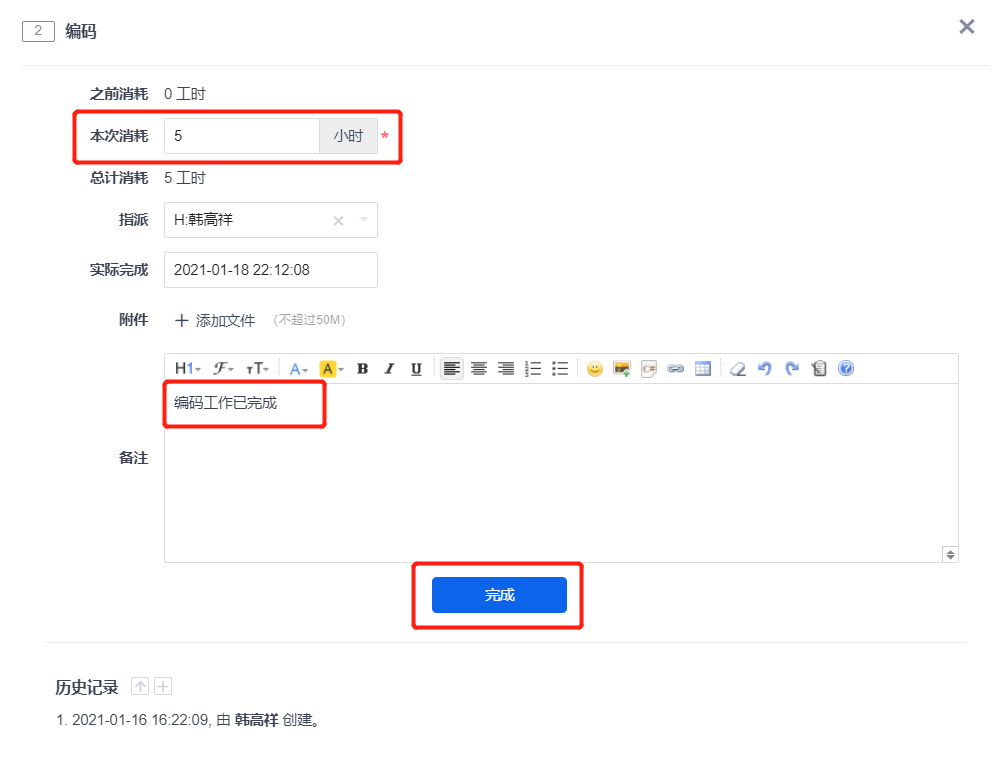This screenshot has height=757, width=1007.
Task: Insert a hyperlink in the remark editor
Action: tap(676, 369)
